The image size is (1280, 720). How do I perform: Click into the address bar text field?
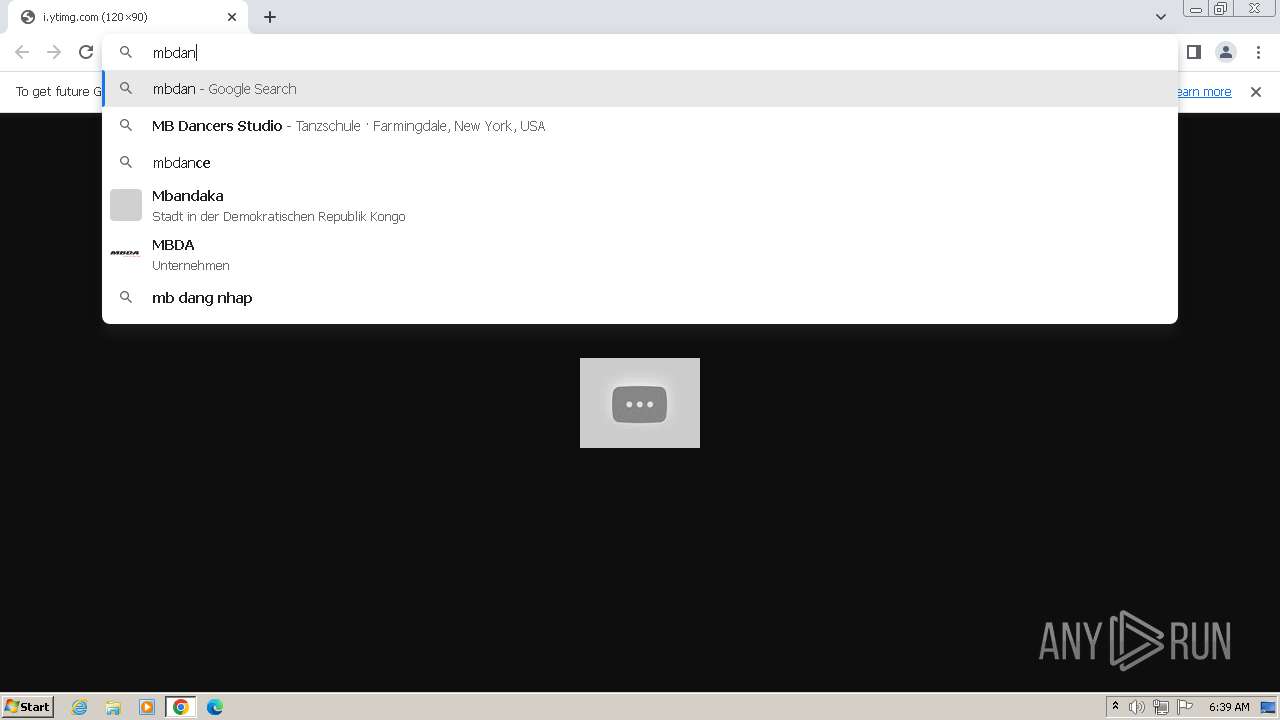(640, 52)
